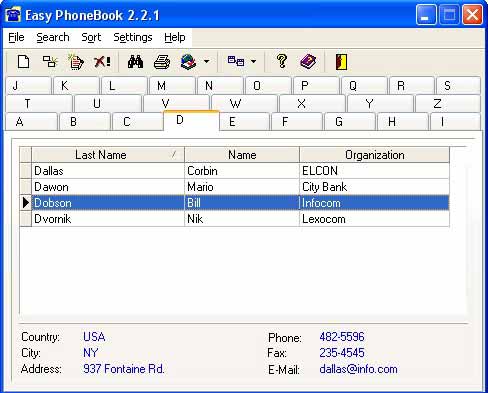Click the edit record icon

click(76, 62)
